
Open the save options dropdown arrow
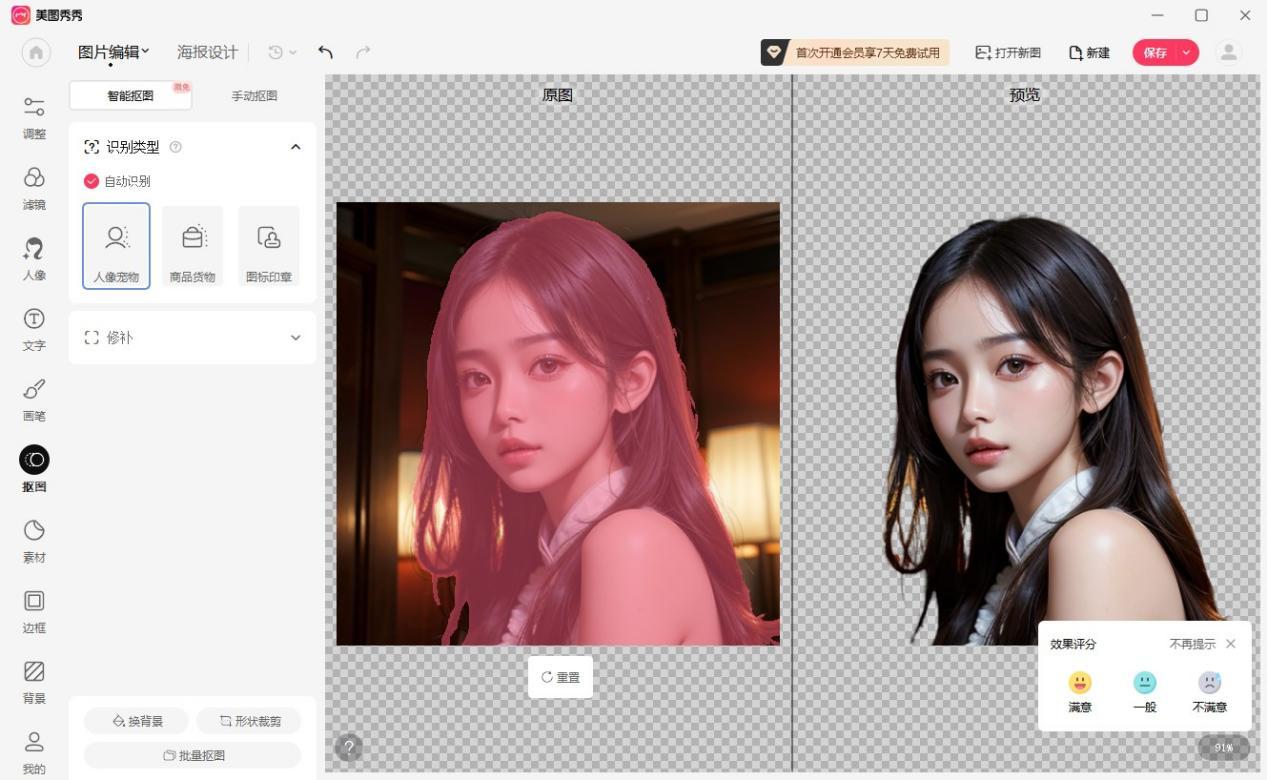pos(1187,52)
